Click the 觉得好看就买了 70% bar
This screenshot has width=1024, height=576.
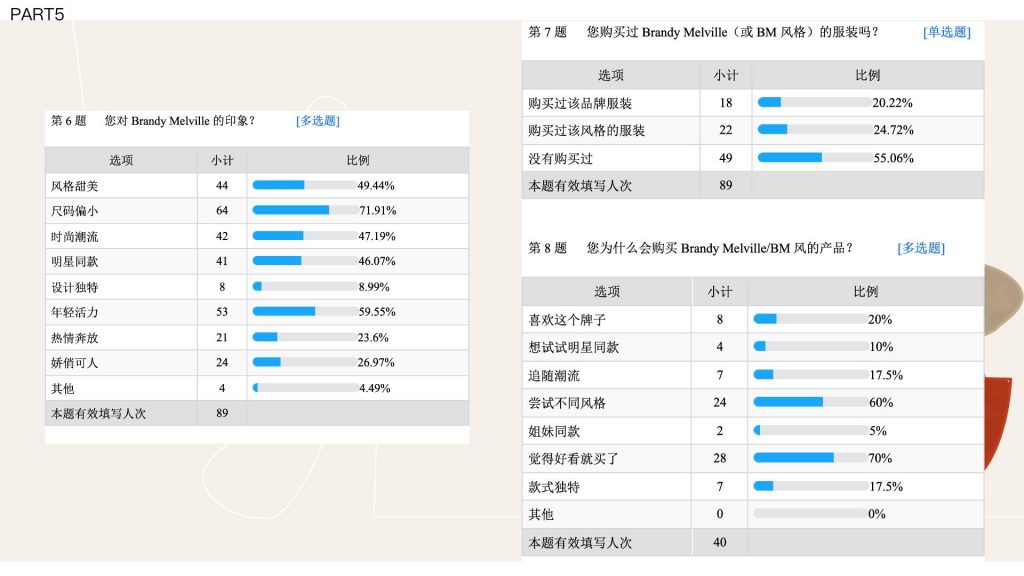pos(809,458)
